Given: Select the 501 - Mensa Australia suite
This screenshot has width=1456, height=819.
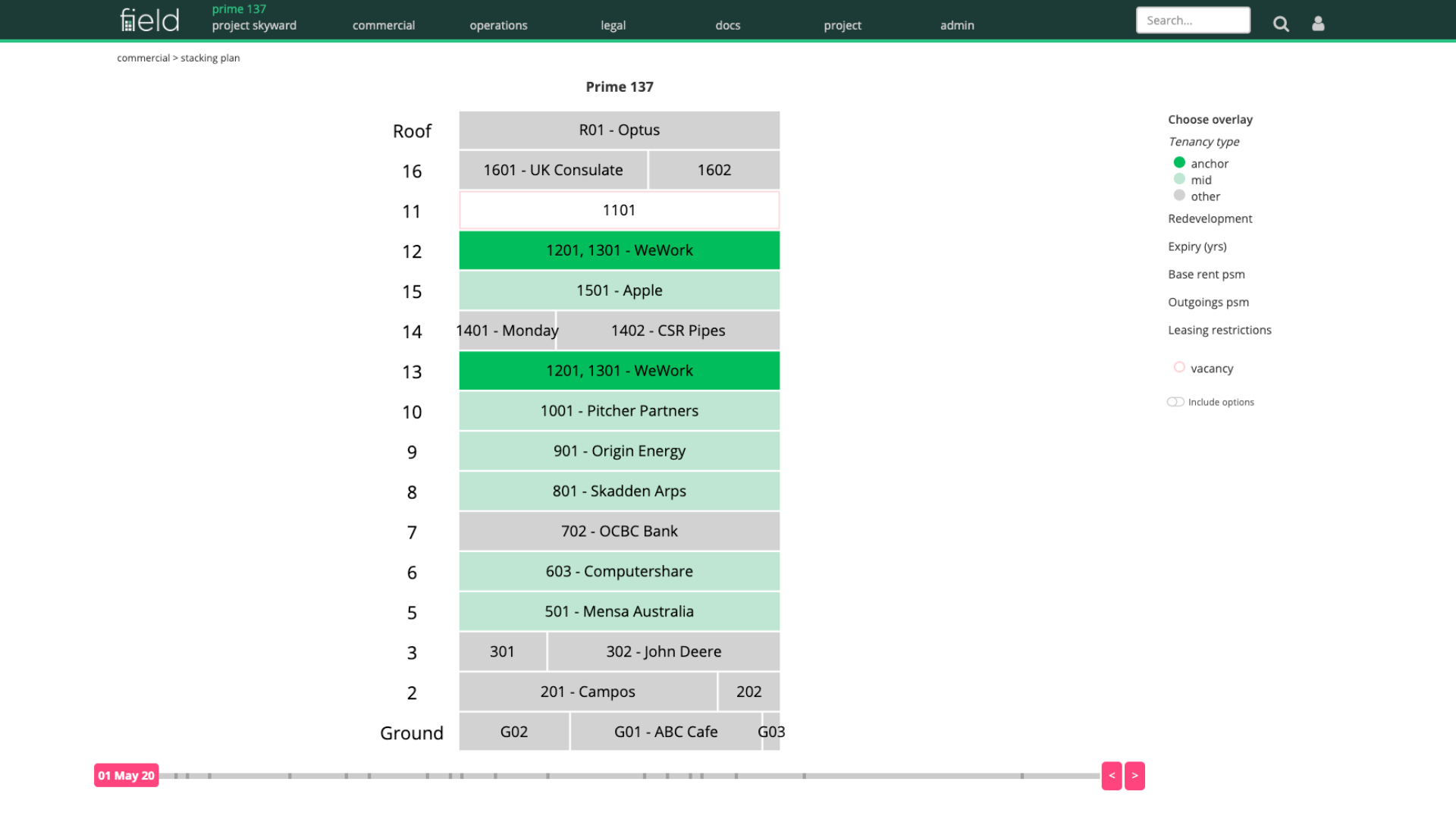Looking at the screenshot, I should [x=619, y=612].
